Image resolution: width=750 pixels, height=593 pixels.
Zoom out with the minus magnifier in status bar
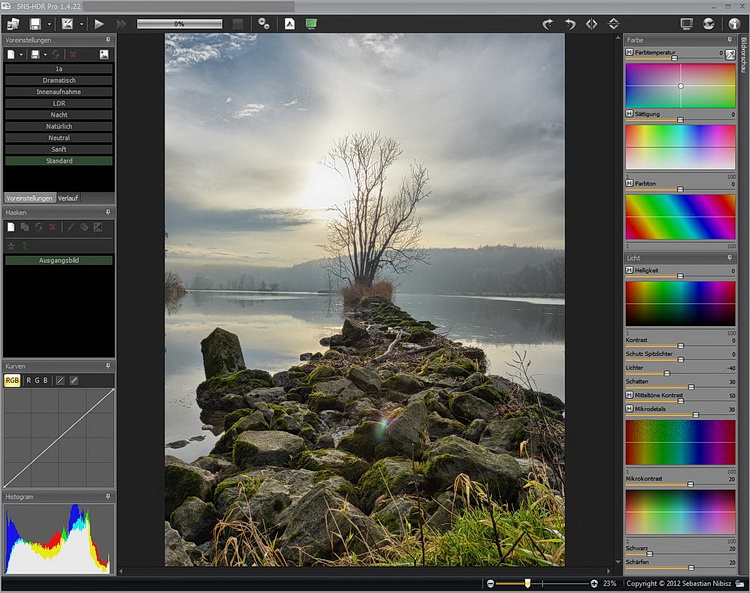pyautogui.click(x=490, y=583)
